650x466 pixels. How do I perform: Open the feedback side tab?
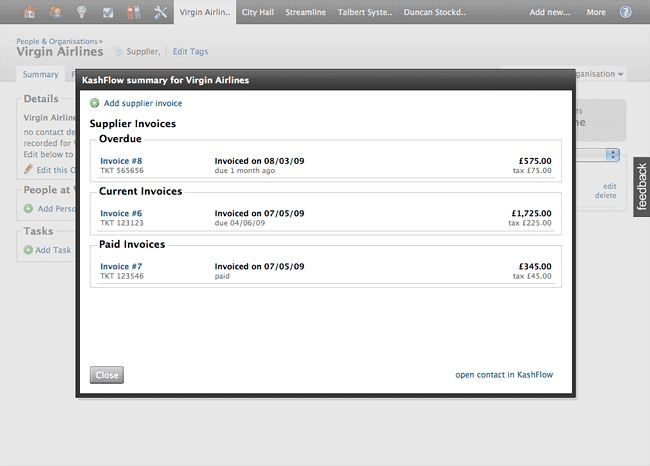click(x=641, y=187)
